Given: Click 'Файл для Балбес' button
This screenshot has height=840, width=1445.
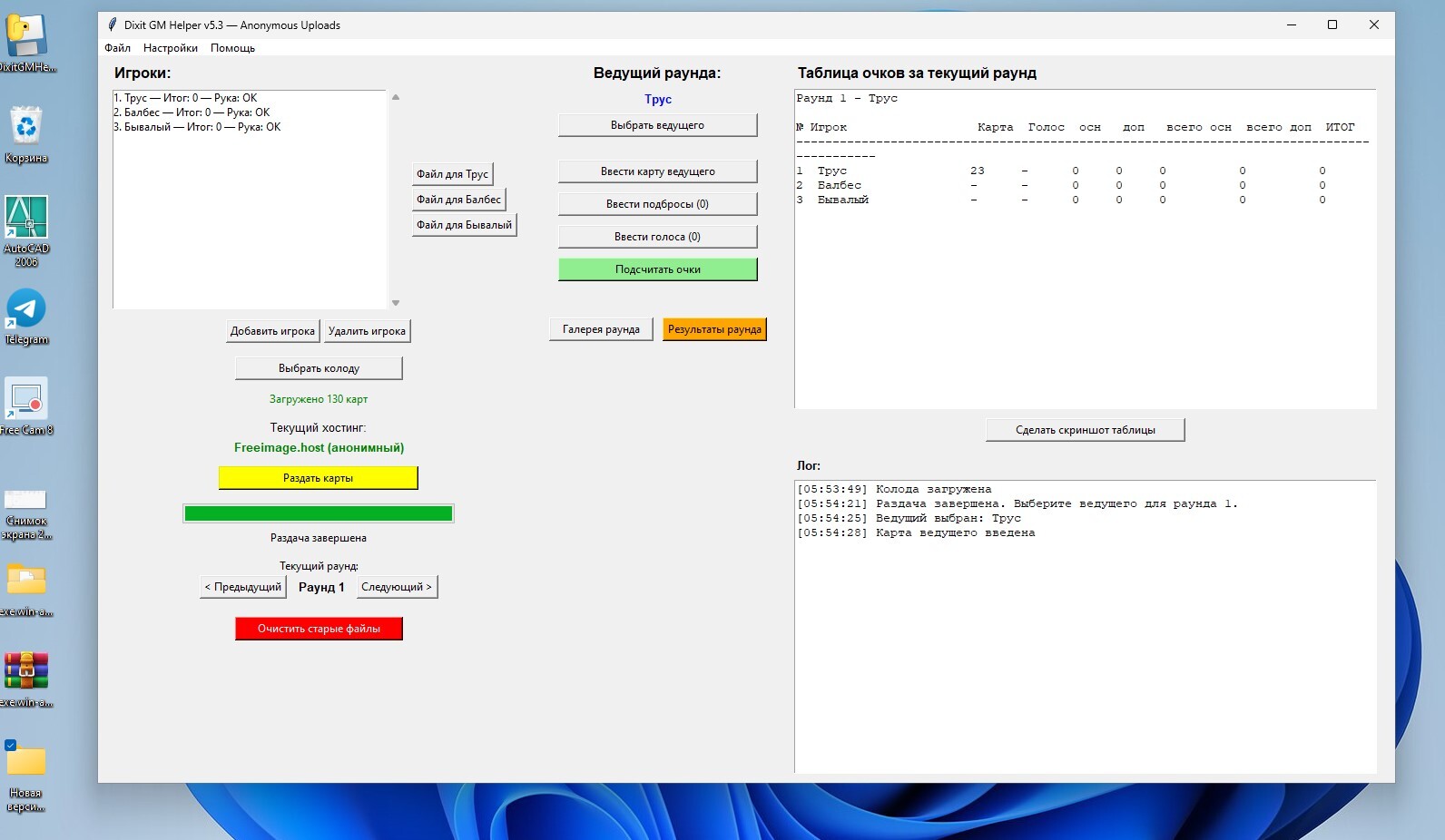Looking at the screenshot, I should (x=458, y=200).
